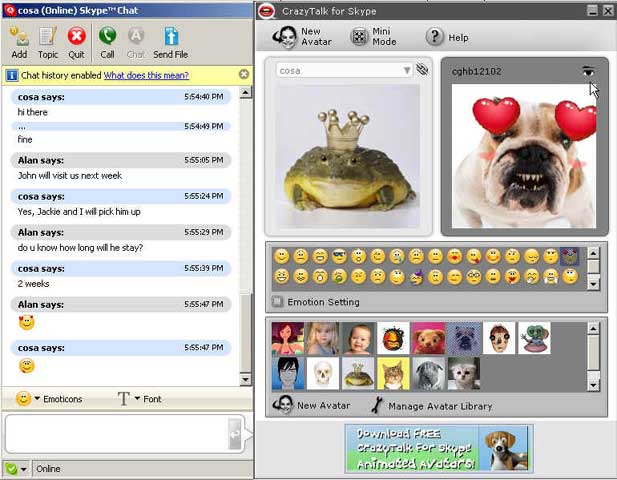Click the frog with crown avatar preview

coord(347,156)
